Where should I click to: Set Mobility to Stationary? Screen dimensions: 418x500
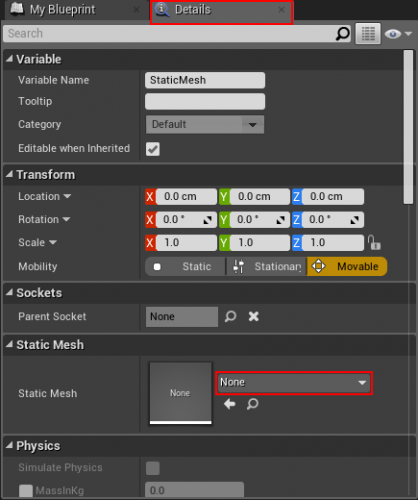click(x=266, y=266)
